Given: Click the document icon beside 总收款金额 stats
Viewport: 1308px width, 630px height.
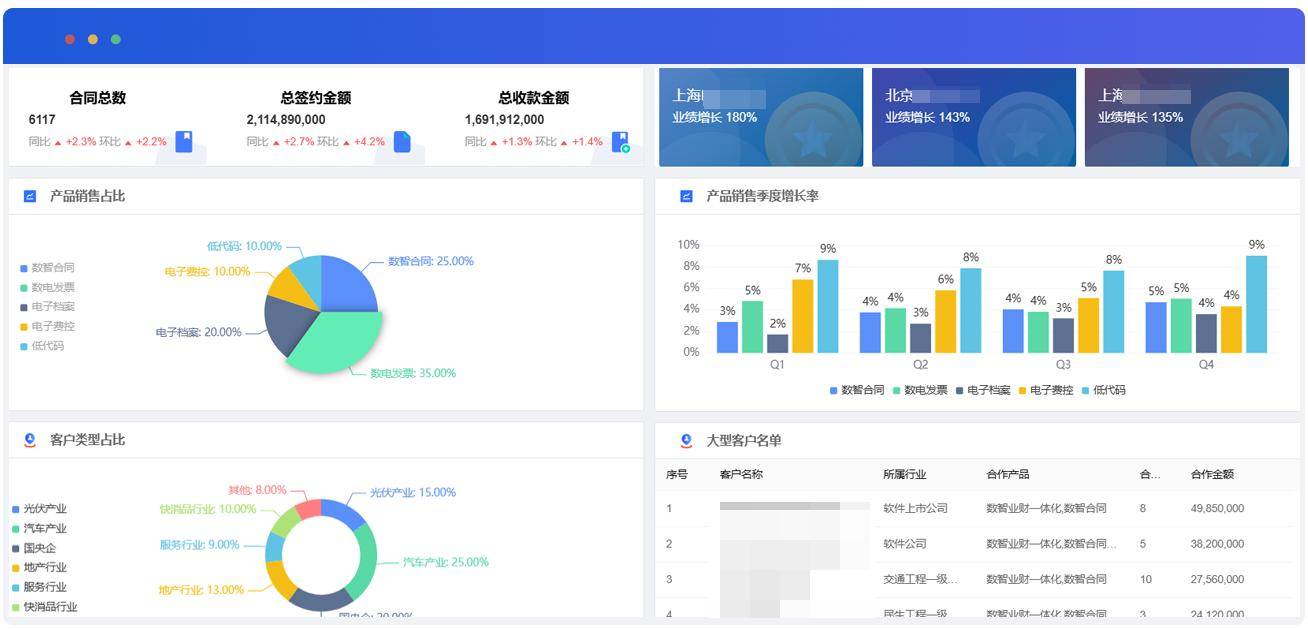Looking at the screenshot, I should click(620, 141).
